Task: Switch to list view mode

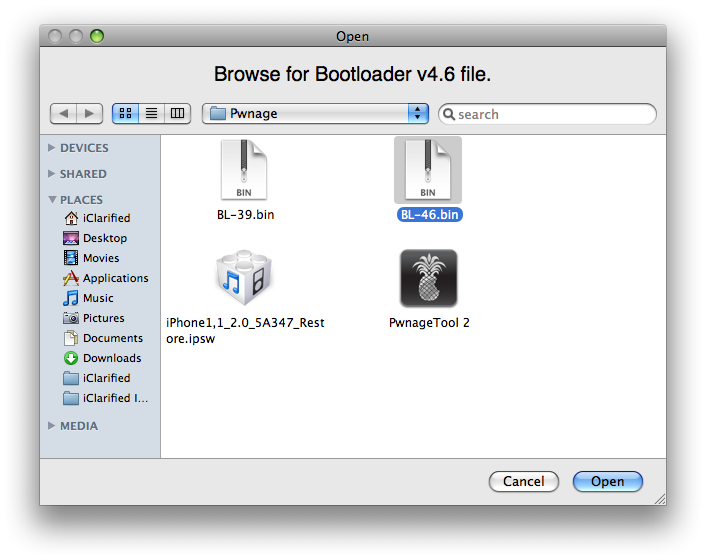Action: (152, 114)
